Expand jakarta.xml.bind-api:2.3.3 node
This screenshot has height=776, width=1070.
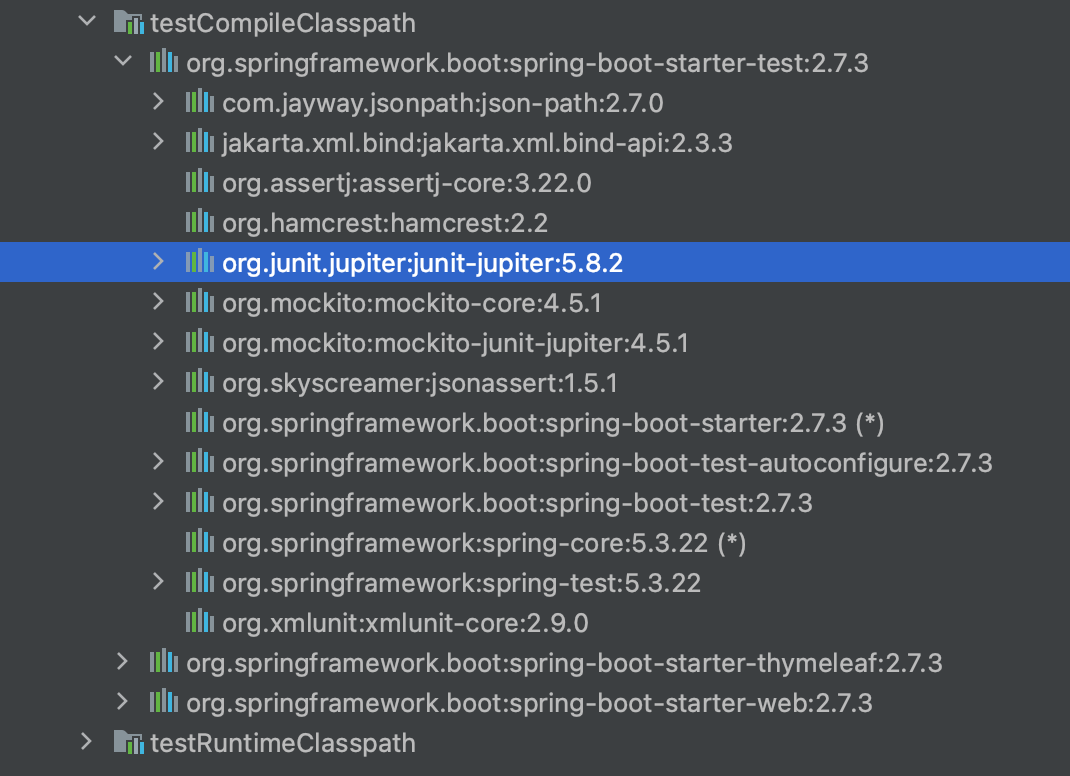pos(158,142)
